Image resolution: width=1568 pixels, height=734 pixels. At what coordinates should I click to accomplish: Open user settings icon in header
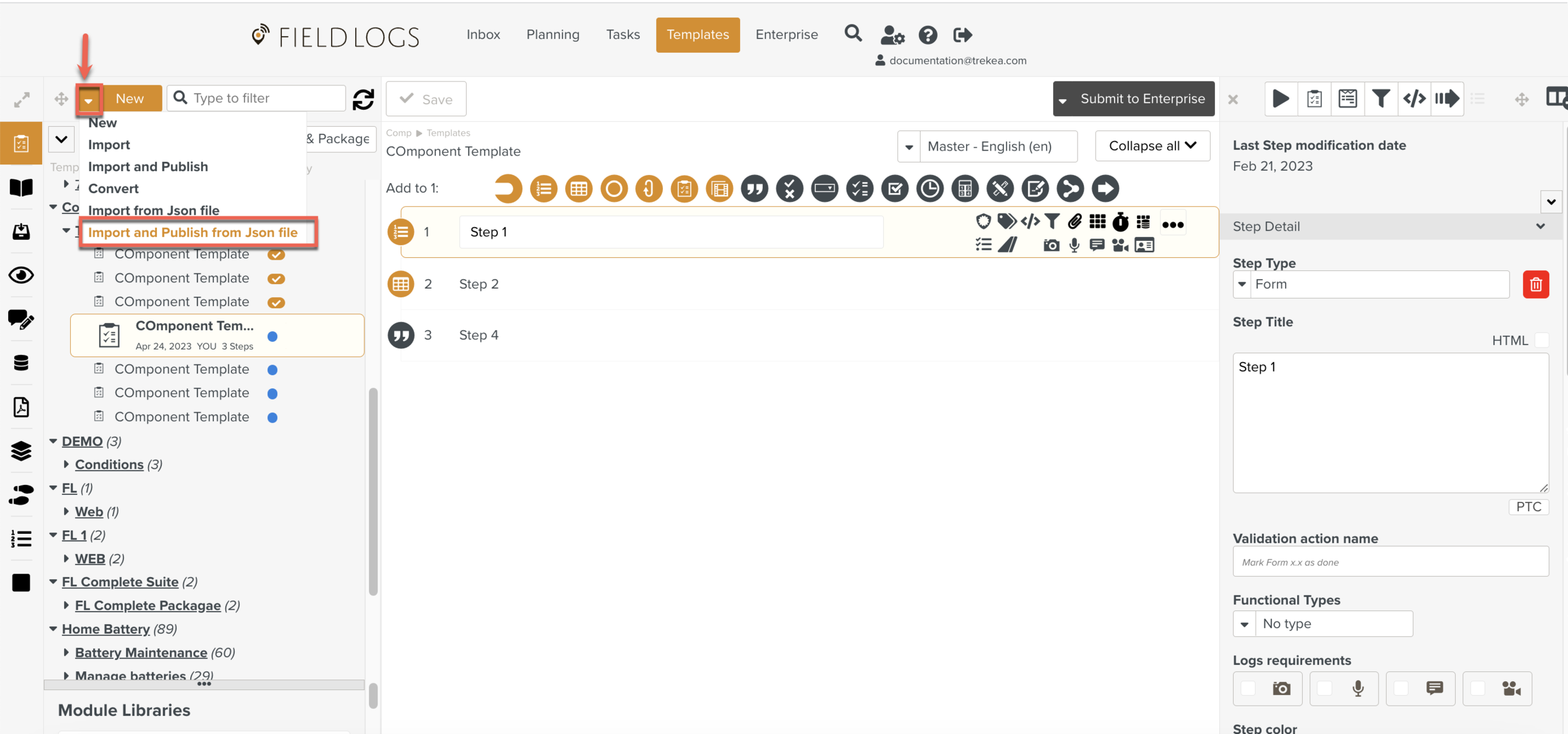(892, 35)
